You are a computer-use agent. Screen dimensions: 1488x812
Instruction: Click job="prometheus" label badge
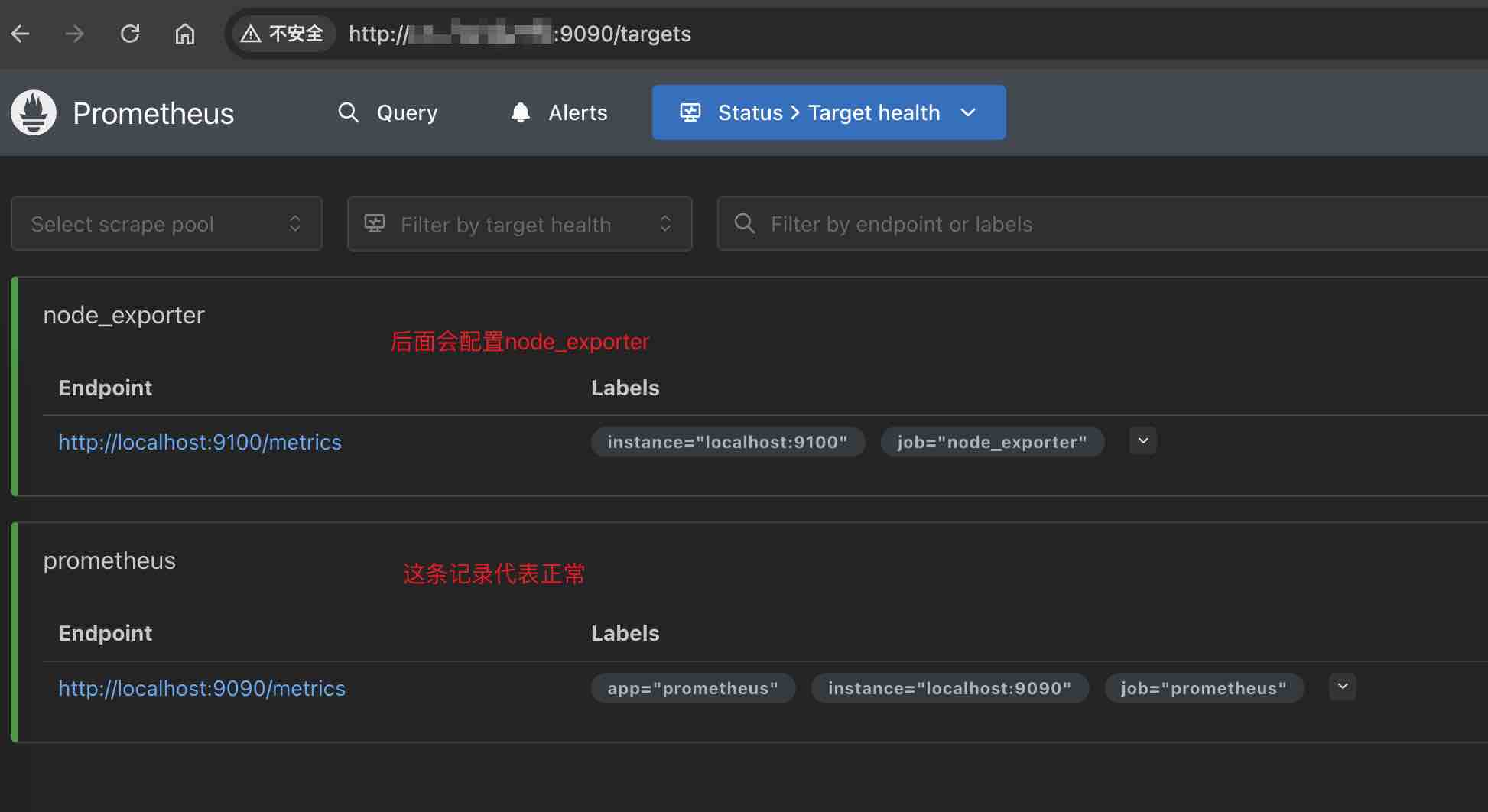(1204, 688)
